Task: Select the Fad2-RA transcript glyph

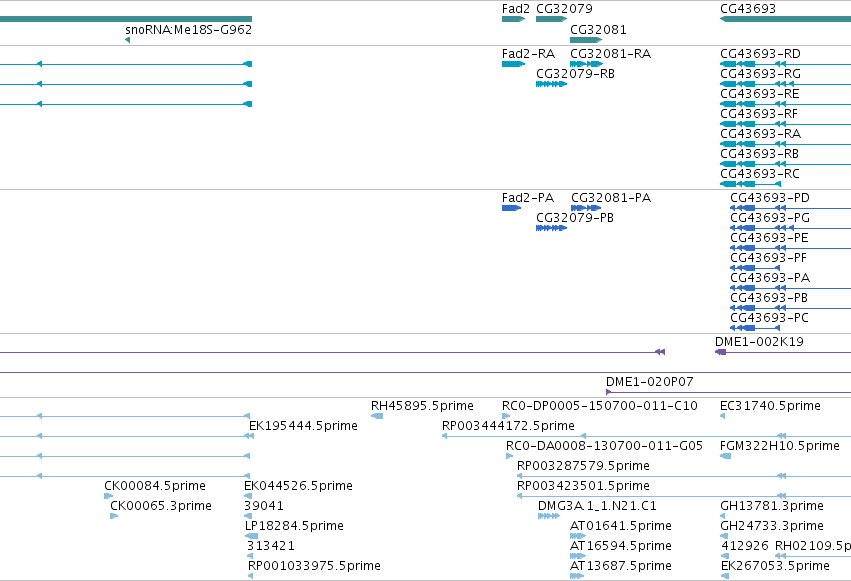Action: tap(513, 64)
